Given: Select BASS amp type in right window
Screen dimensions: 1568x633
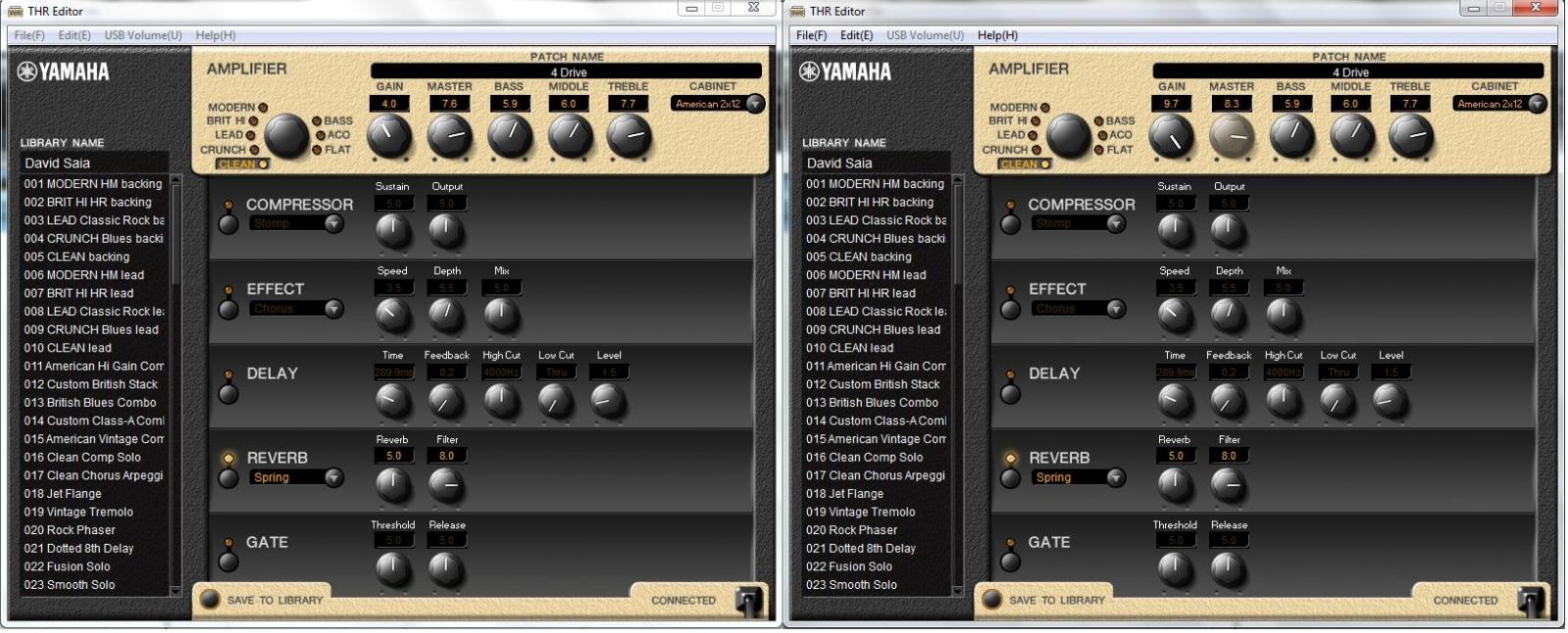Looking at the screenshot, I should coord(1114,121).
